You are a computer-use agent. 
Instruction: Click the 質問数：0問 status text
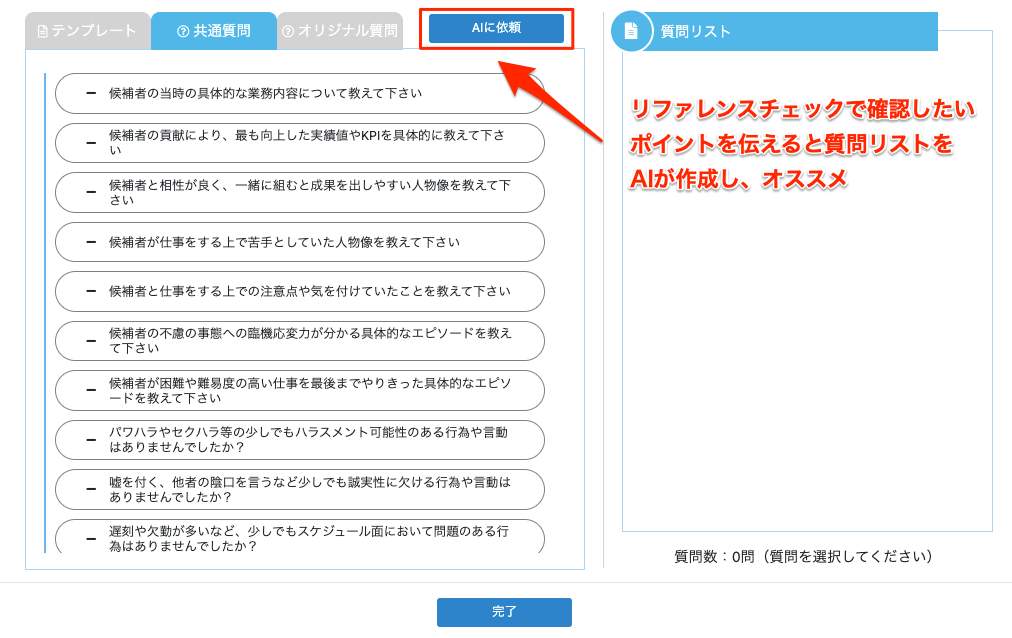803,557
